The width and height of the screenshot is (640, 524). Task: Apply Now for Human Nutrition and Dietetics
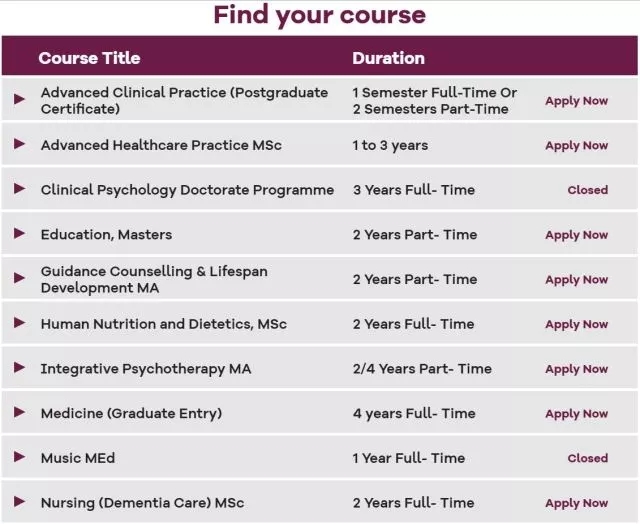pyautogui.click(x=576, y=324)
